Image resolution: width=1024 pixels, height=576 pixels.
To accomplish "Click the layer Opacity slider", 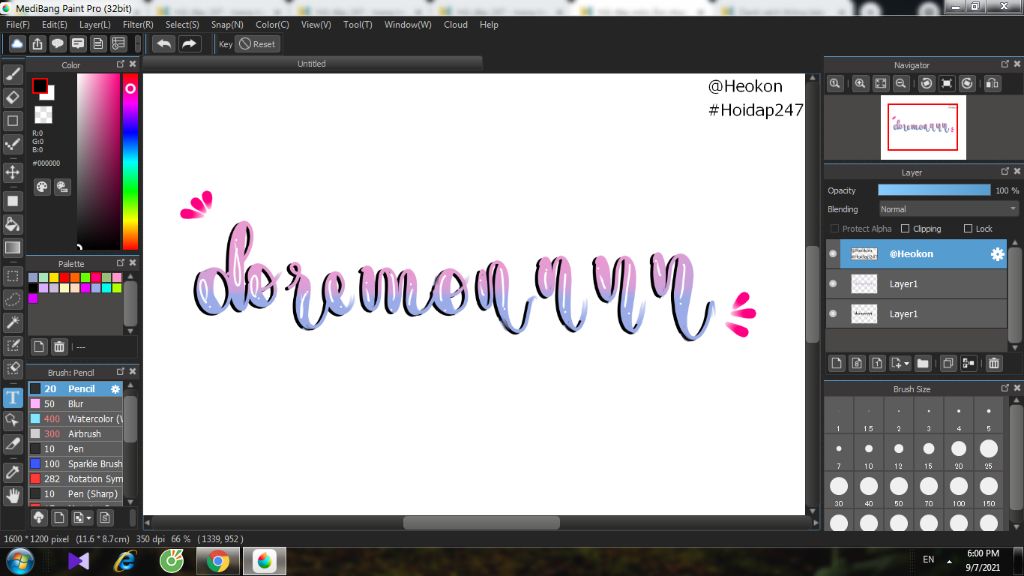I will tap(934, 190).
